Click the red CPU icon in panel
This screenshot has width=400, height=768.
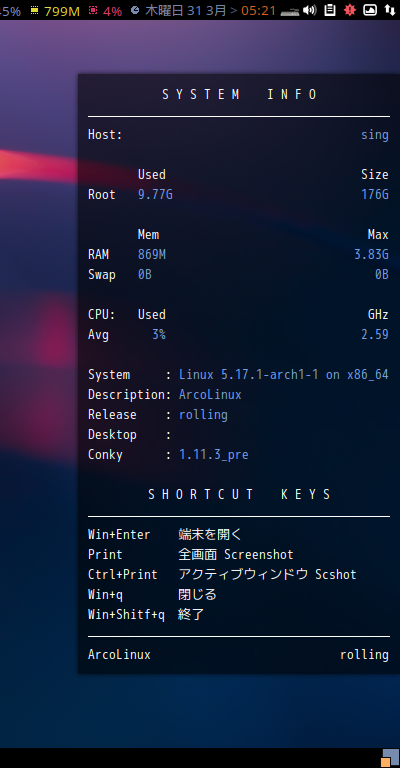(x=93, y=10)
